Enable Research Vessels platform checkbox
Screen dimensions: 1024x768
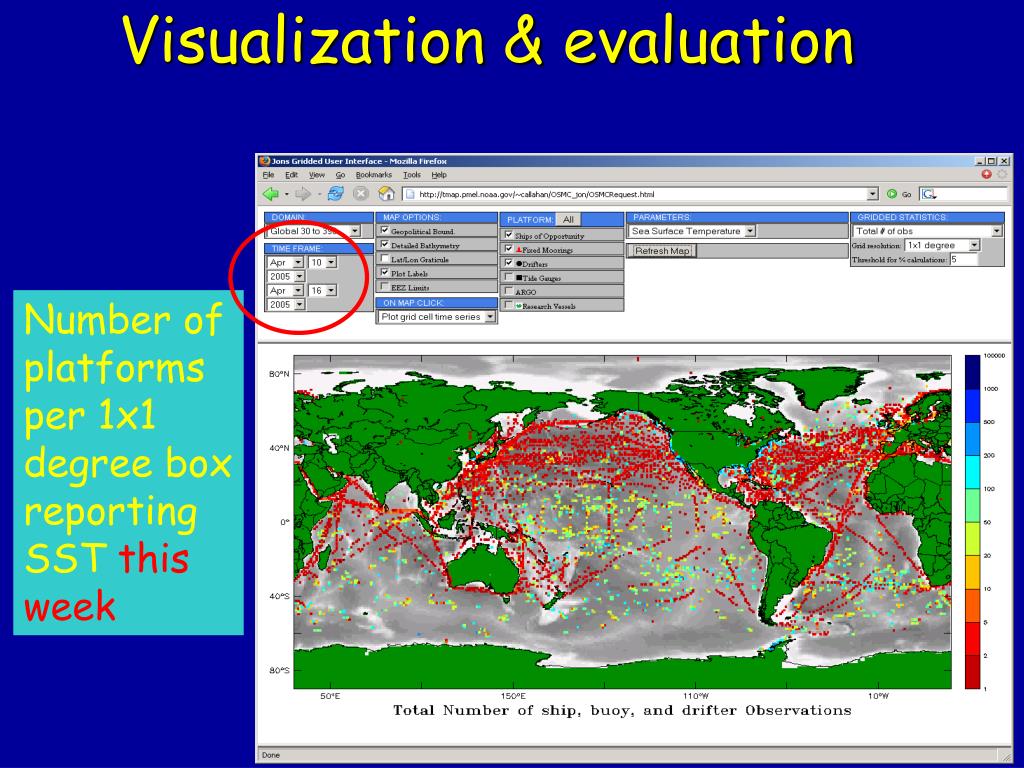coord(509,305)
